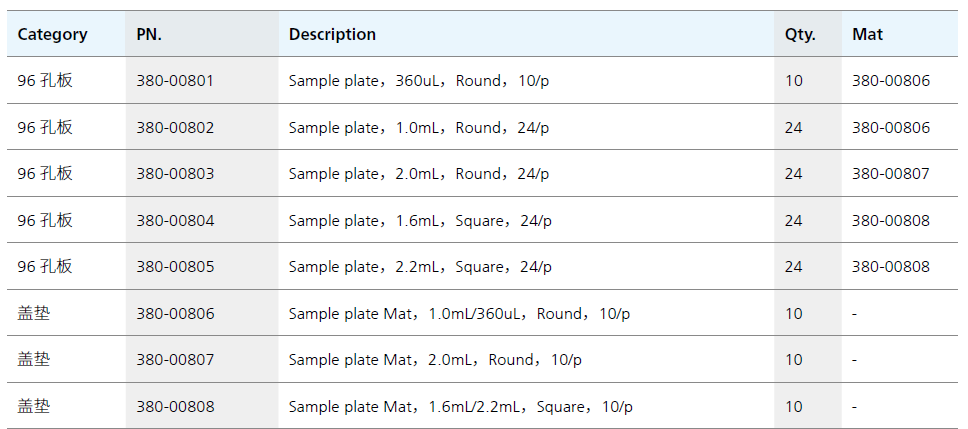Click the Category column header
The height and width of the screenshot is (429, 968).
coord(52,34)
